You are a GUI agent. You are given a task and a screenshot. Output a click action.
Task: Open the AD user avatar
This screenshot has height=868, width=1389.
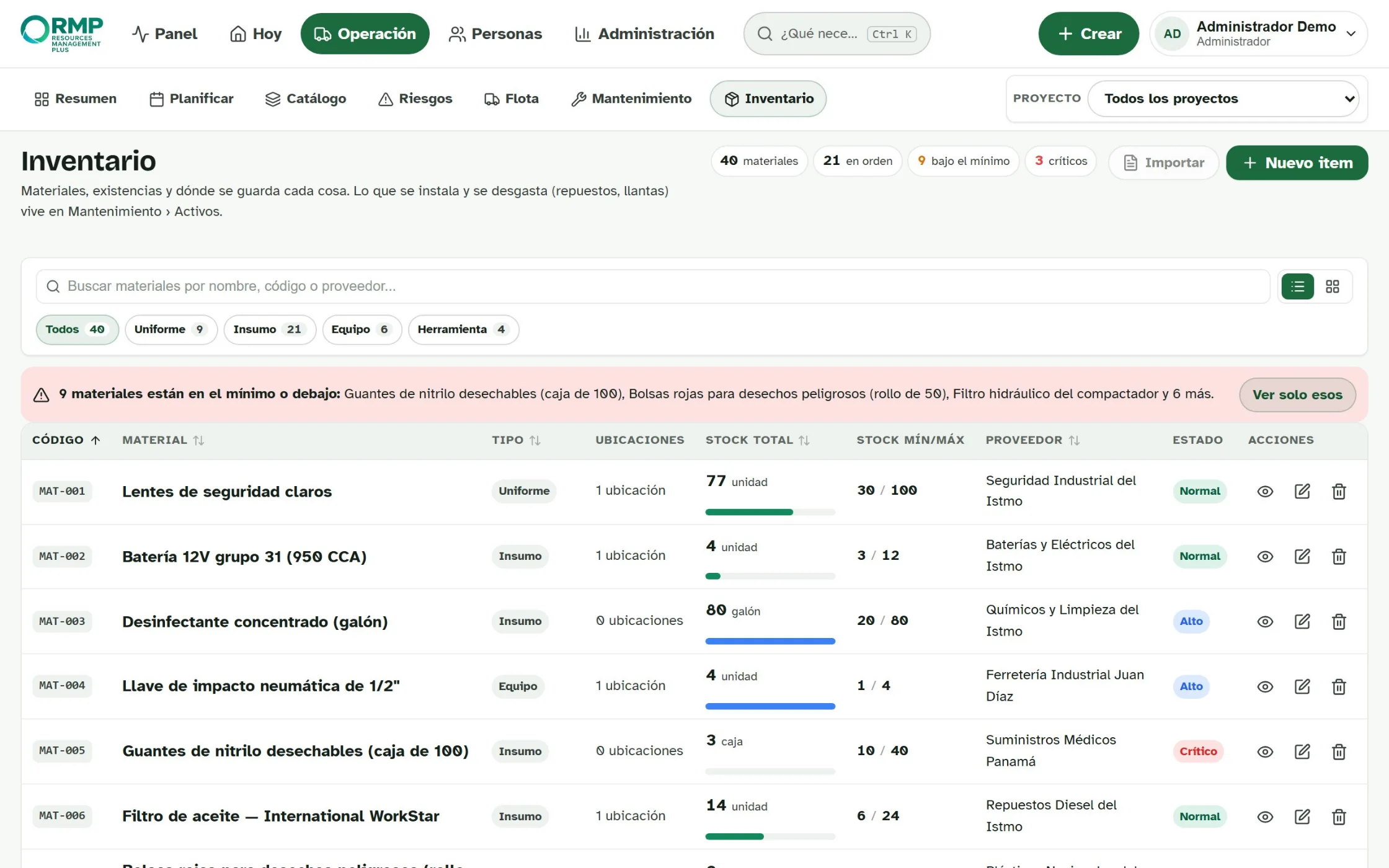click(1172, 33)
